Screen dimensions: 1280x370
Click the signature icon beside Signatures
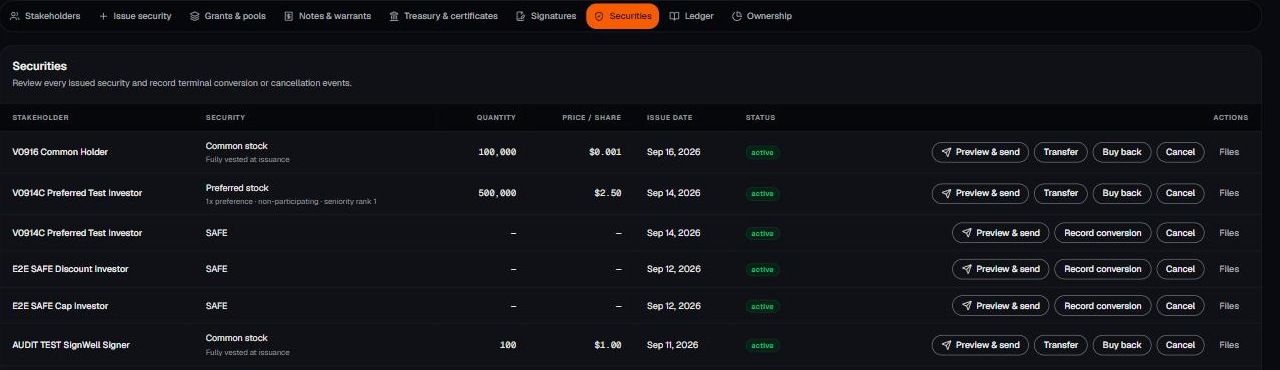tap(521, 16)
